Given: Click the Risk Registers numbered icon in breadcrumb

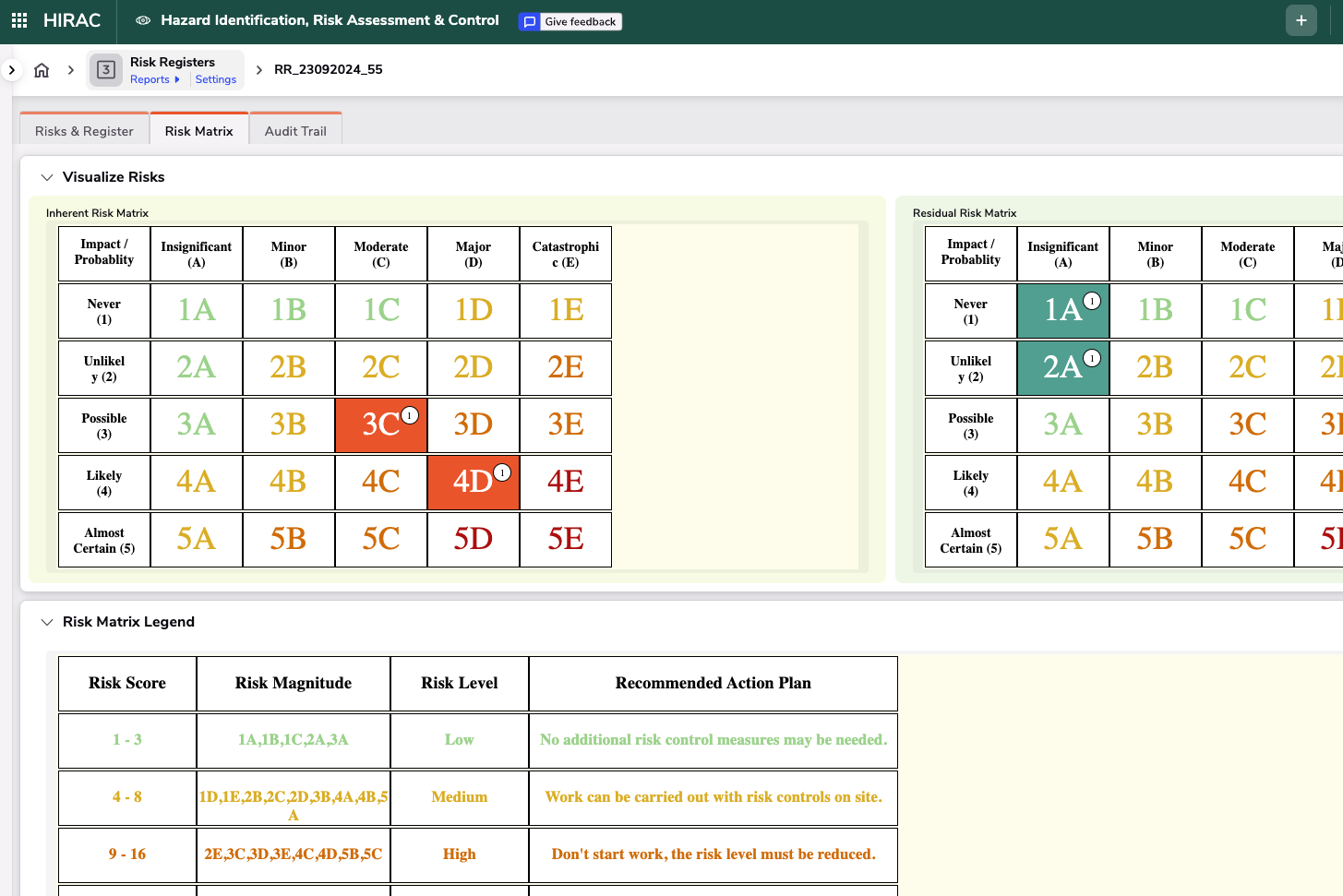Looking at the screenshot, I should [x=105, y=69].
